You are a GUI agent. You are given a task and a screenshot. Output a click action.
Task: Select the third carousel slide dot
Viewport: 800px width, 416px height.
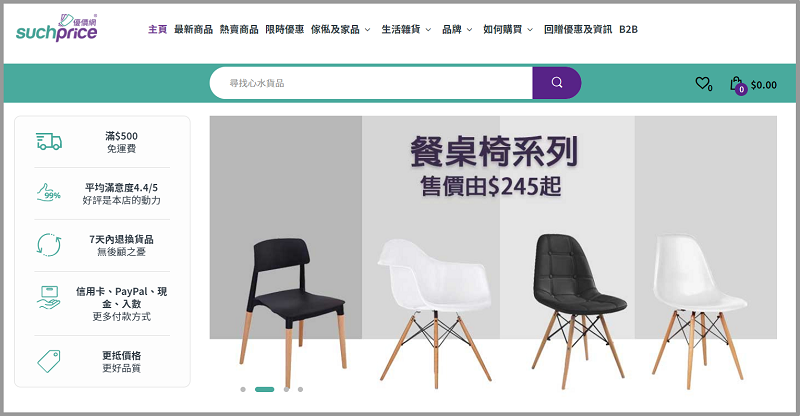[286, 389]
